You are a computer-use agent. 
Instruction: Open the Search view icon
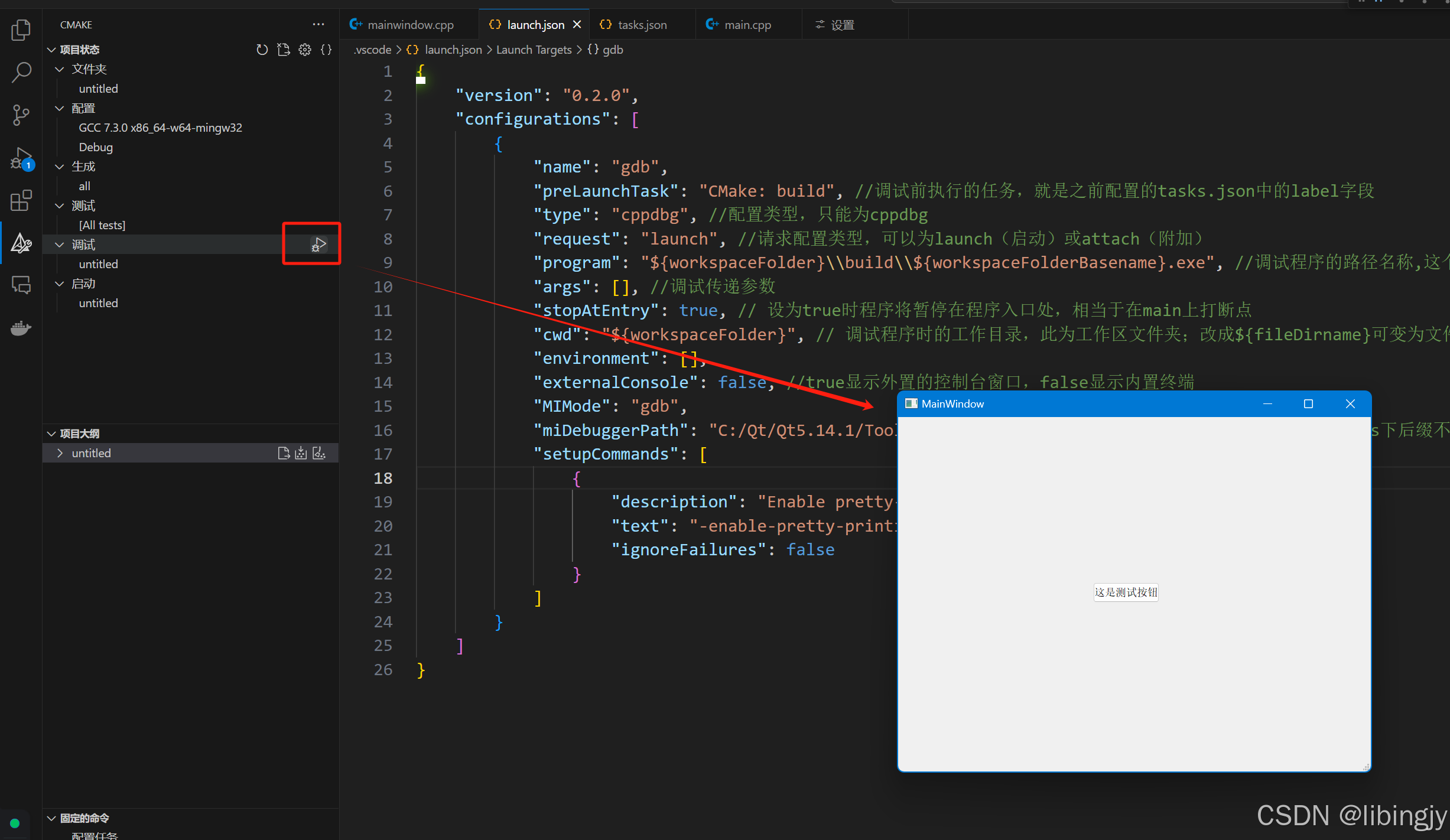pos(21,73)
